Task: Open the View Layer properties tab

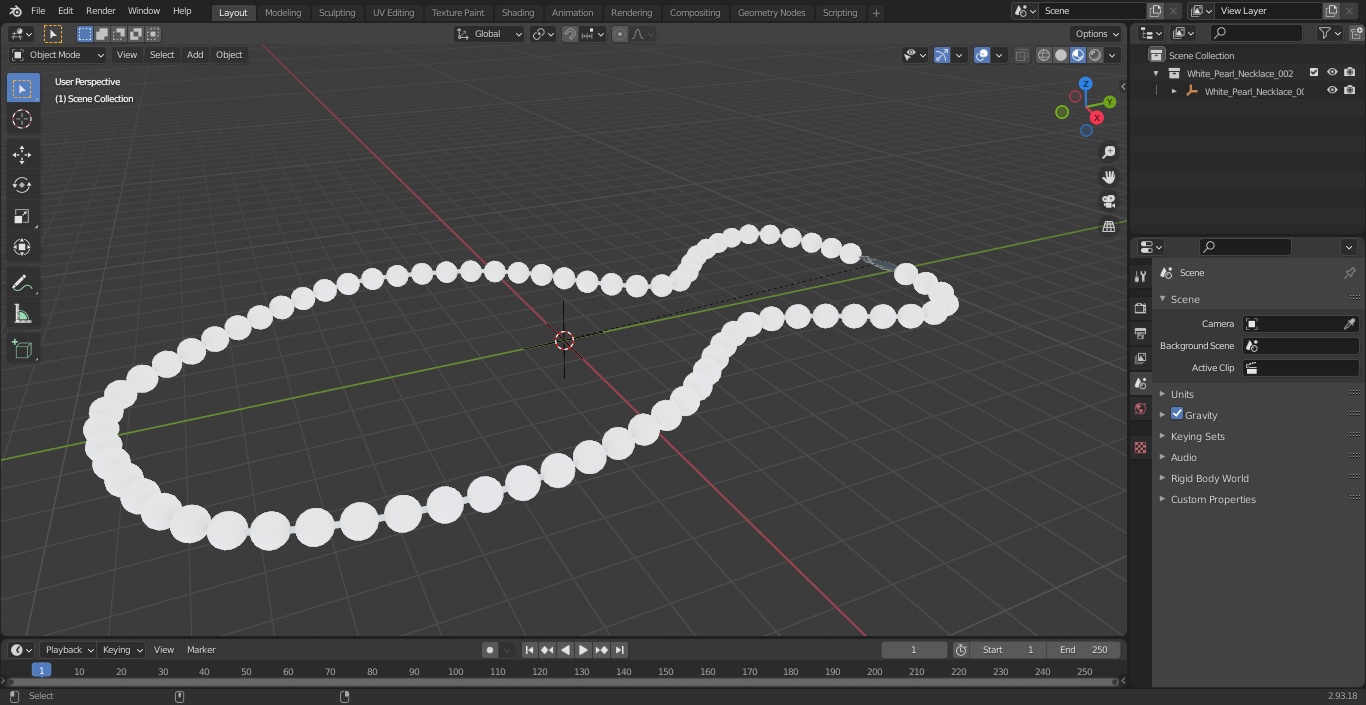Action: [x=1140, y=358]
